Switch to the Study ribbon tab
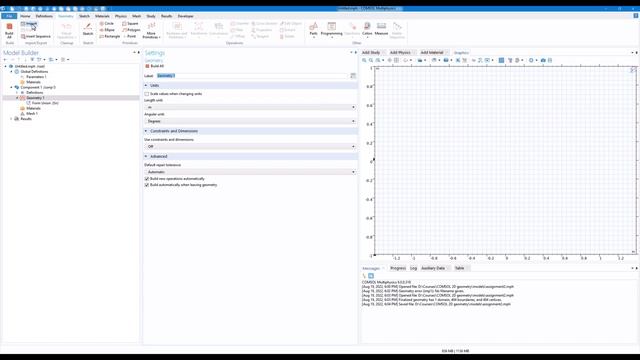 [x=151, y=16]
